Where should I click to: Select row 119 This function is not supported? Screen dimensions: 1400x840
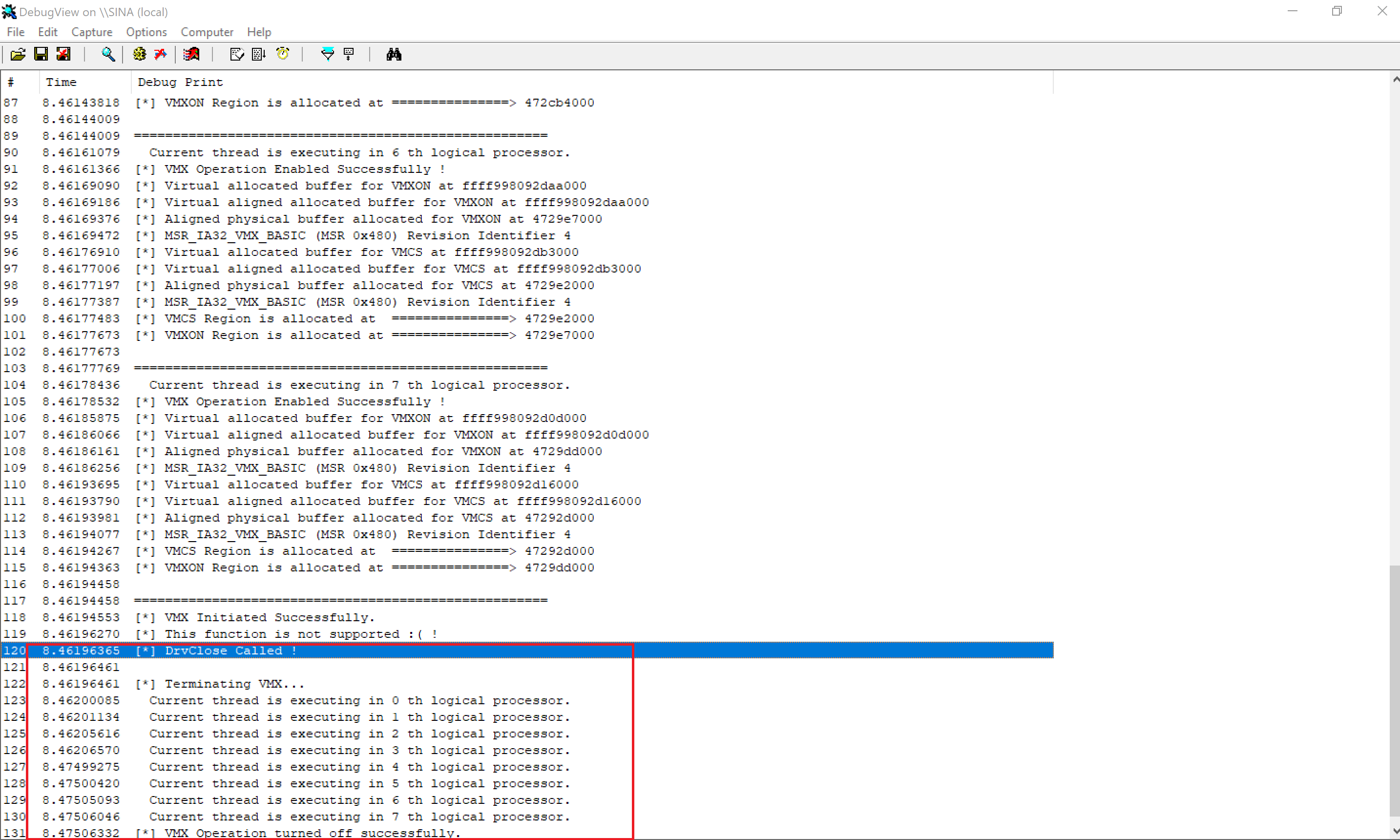pyautogui.click(x=527, y=634)
